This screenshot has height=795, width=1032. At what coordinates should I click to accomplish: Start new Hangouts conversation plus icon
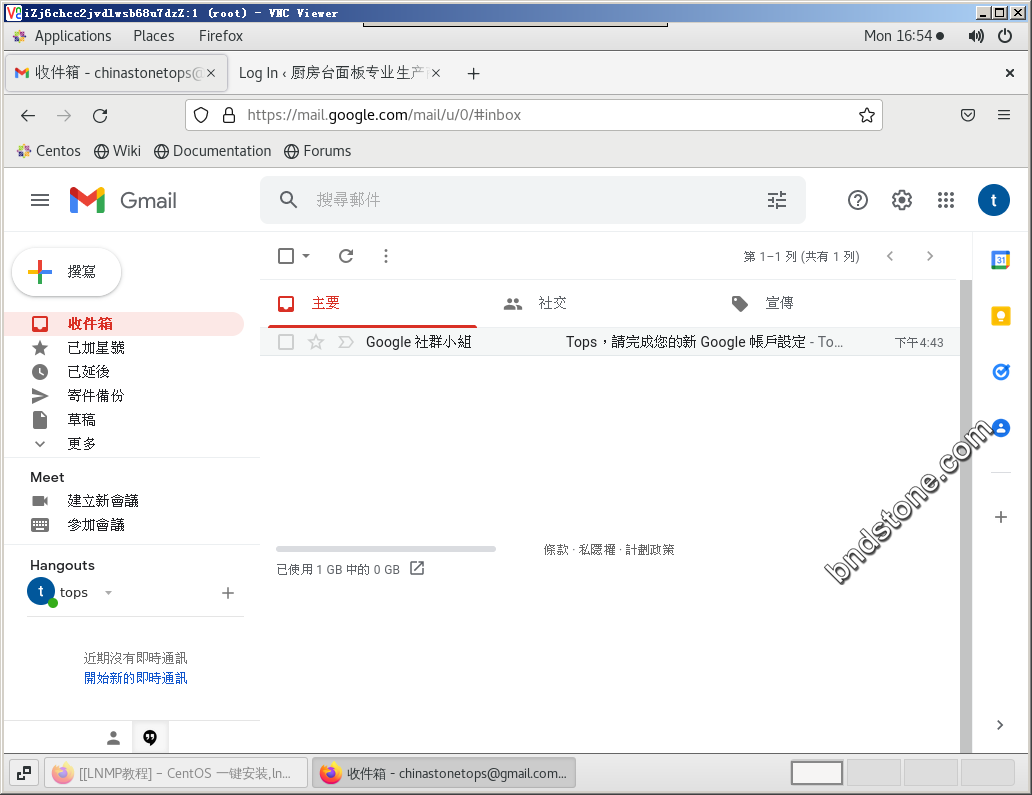coord(228,593)
